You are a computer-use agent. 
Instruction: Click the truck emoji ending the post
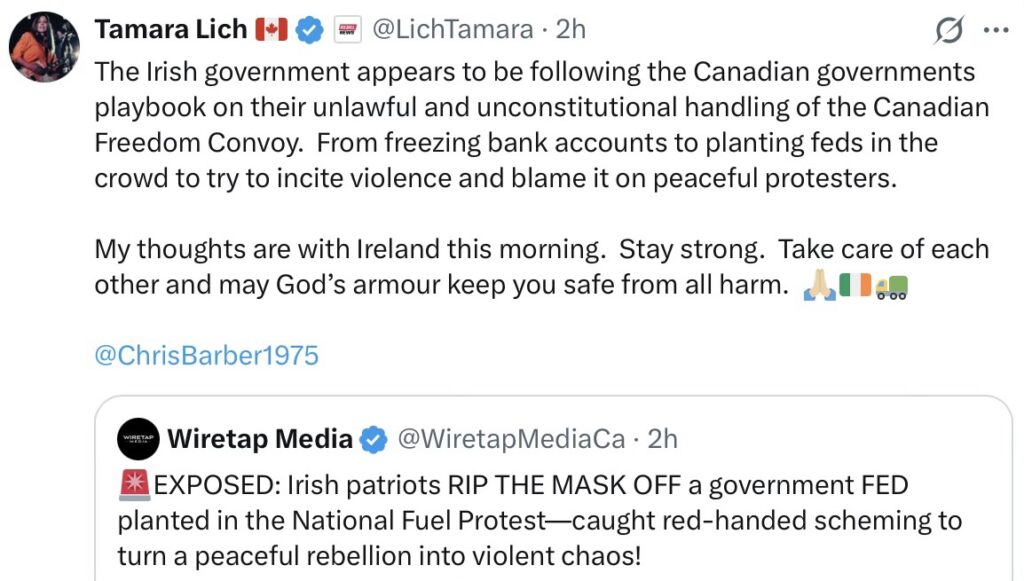tap(891, 287)
